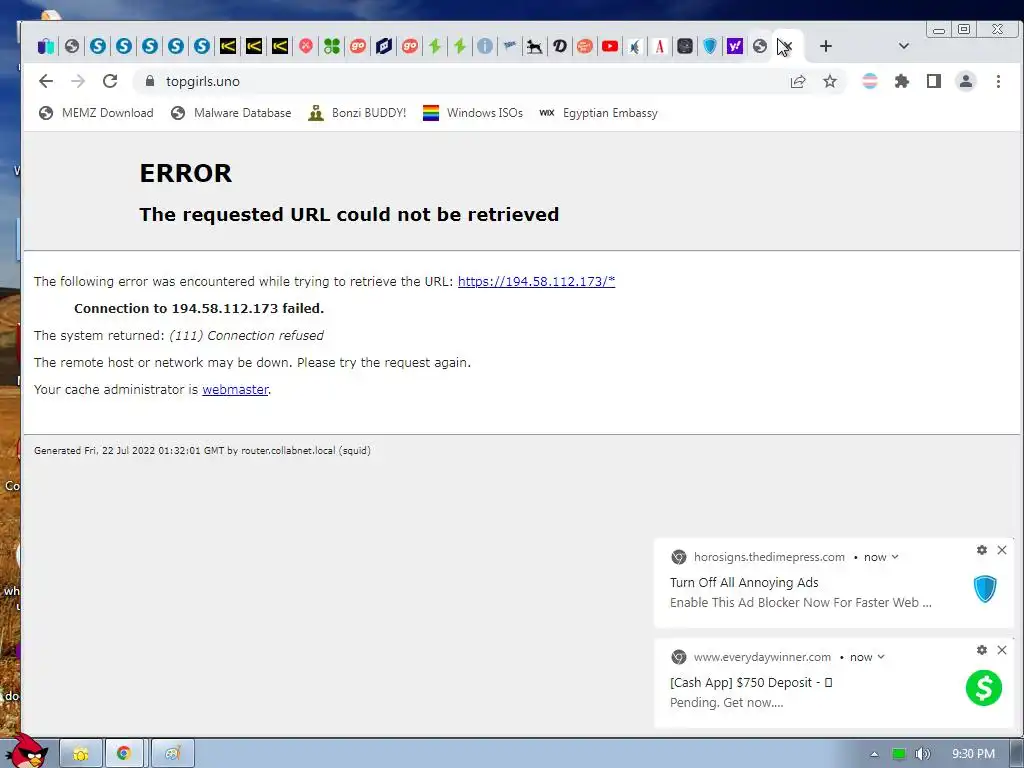Go back to the previous page
This screenshot has height=768, width=1024.
tap(46, 81)
